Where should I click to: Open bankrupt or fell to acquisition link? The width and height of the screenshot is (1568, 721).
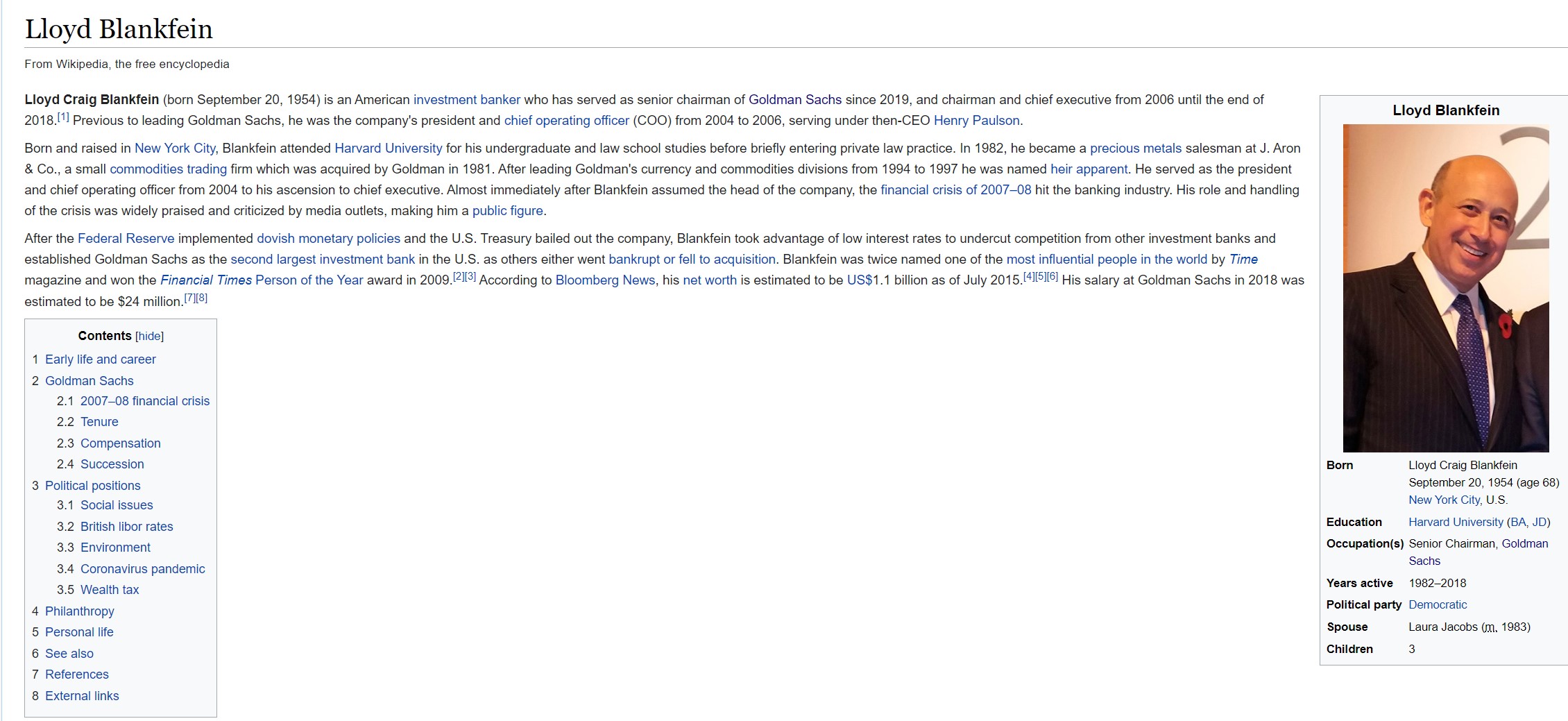(692, 260)
